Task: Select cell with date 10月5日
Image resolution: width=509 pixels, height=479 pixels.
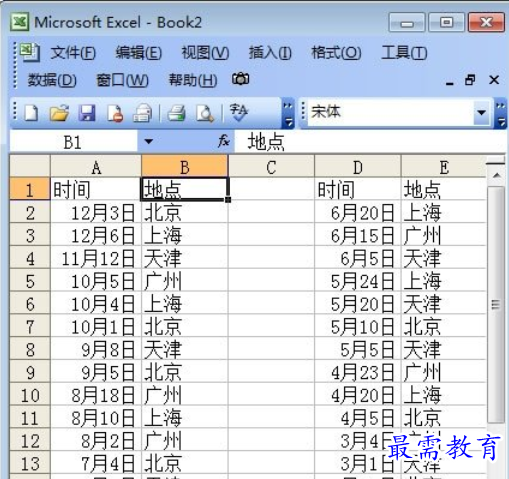Action: tap(96, 280)
